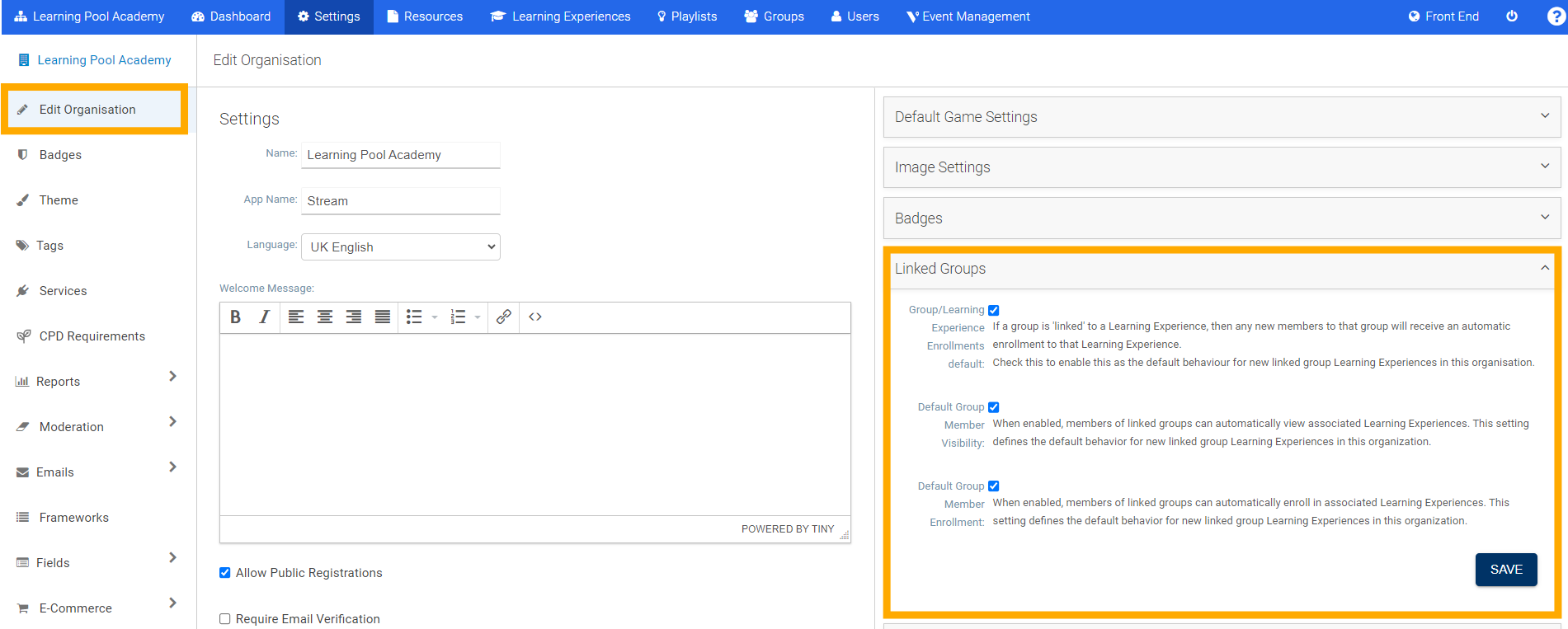Align text center in editor toolbar
Viewport: 1568px width, 629px height.
325,317
